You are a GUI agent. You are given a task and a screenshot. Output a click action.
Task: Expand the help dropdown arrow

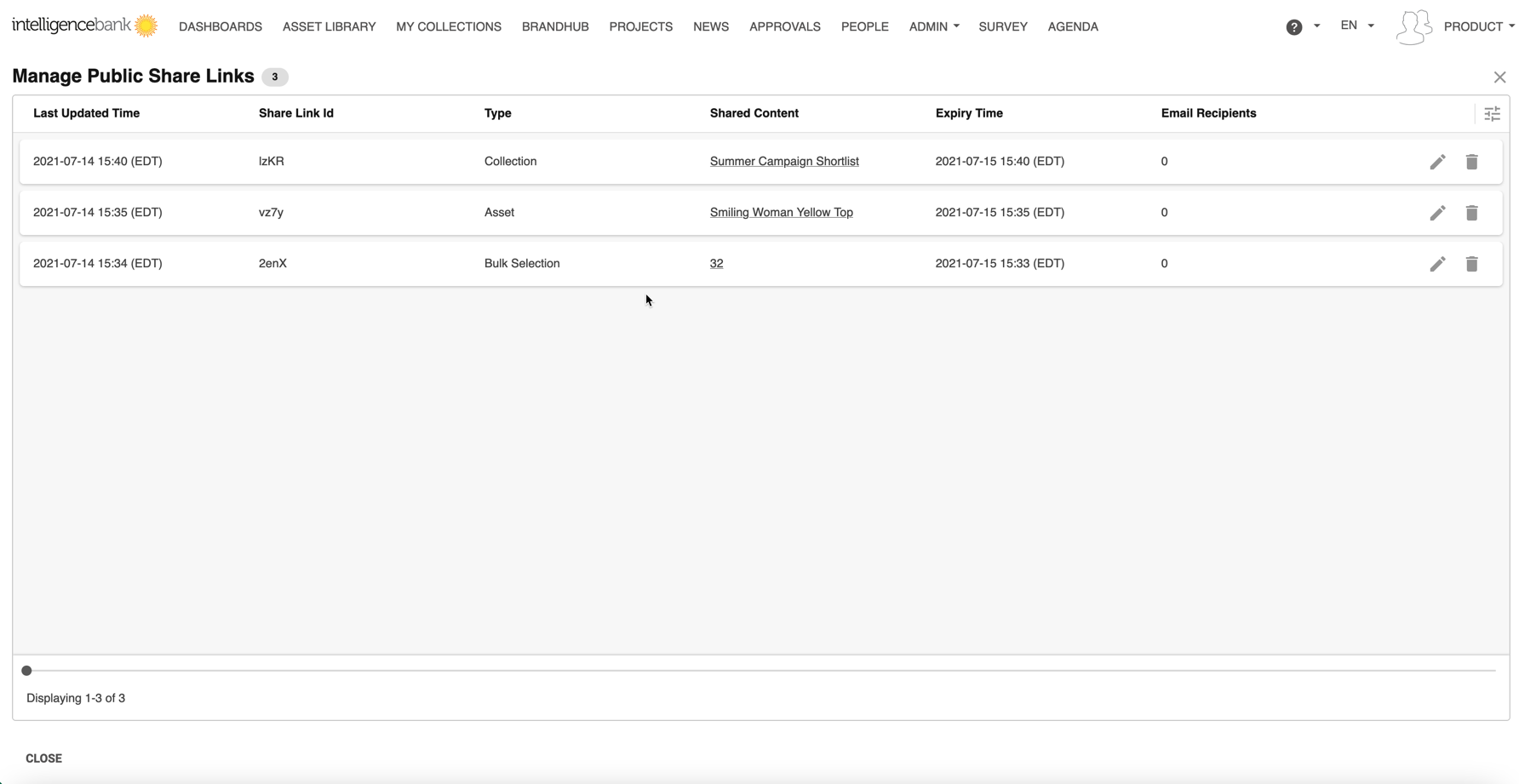pyautogui.click(x=1316, y=26)
